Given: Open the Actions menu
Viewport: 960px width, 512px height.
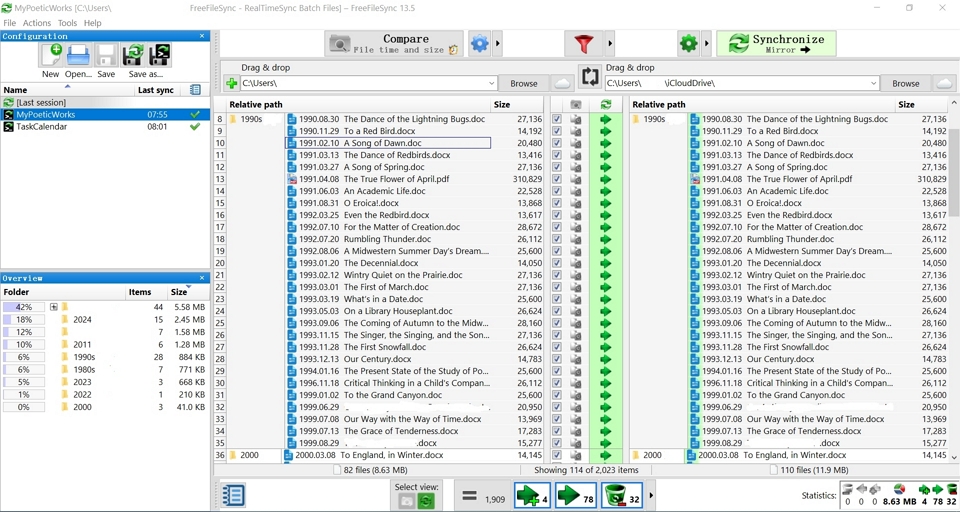Looking at the screenshot, I should (x=37, y=23).
